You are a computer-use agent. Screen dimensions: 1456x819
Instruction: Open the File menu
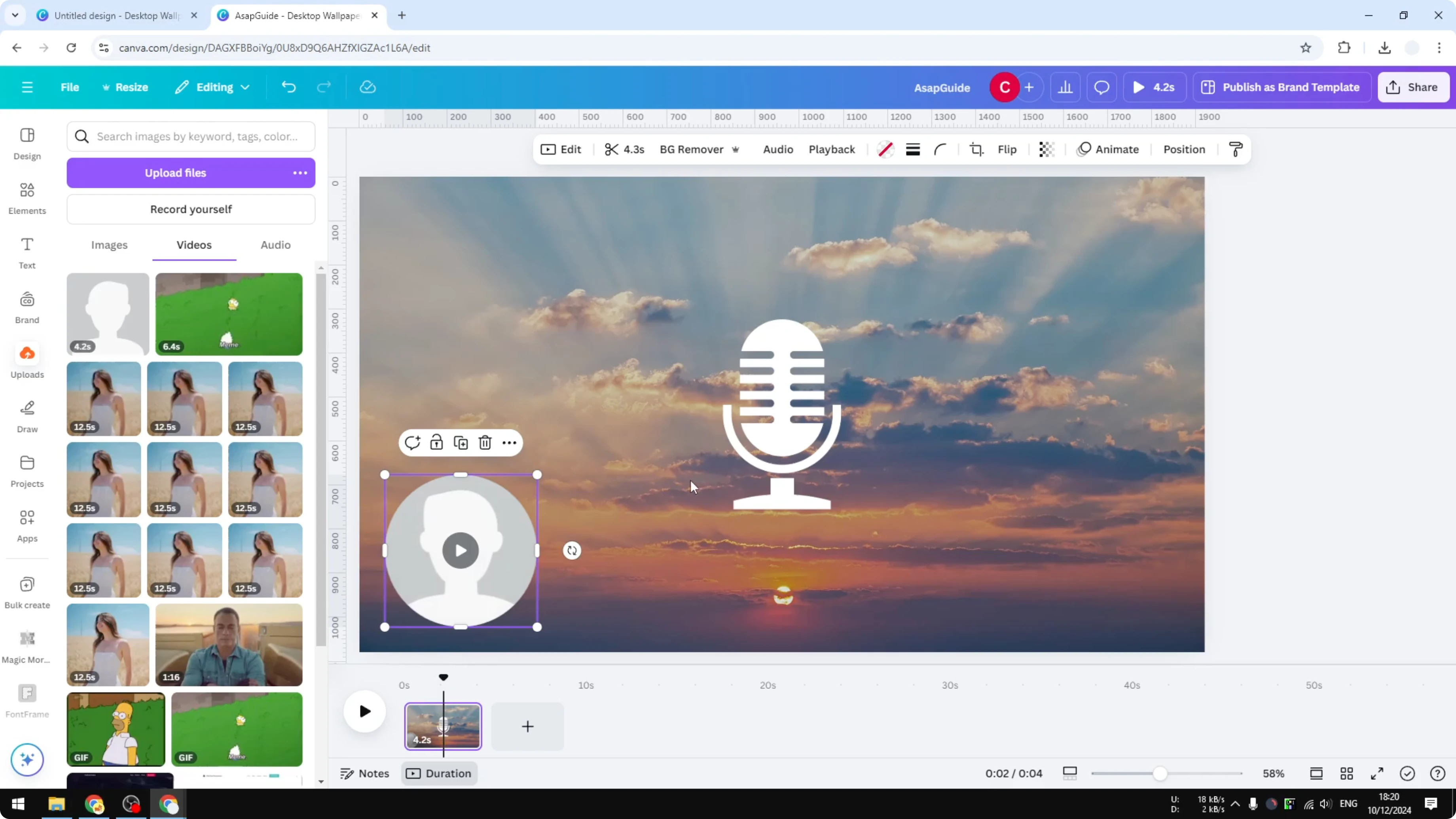(x=70, y=87)
